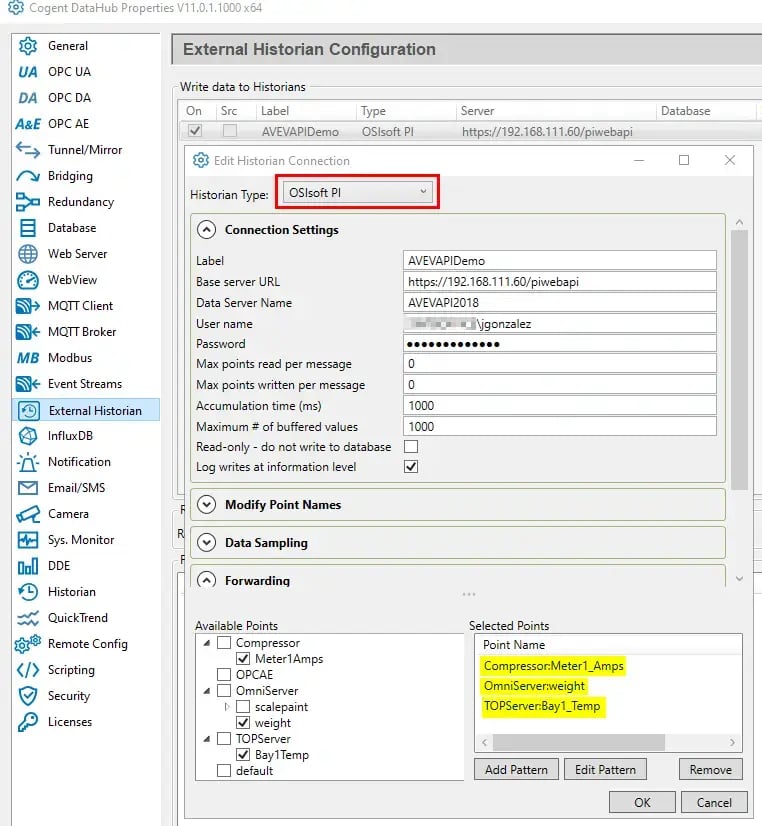Viewport: 762px width, 826px height.
Task: Open the Historian Type dropdown
Action: coord(356,192)
